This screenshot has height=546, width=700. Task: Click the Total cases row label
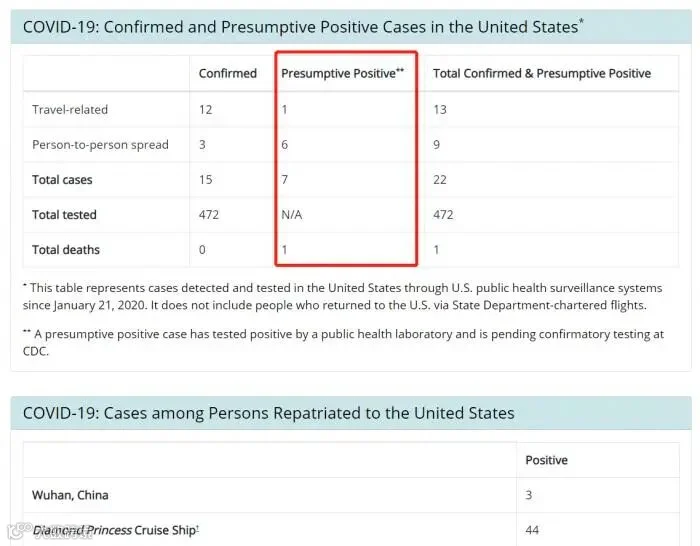pyautogui.click(x=62, y=179)
